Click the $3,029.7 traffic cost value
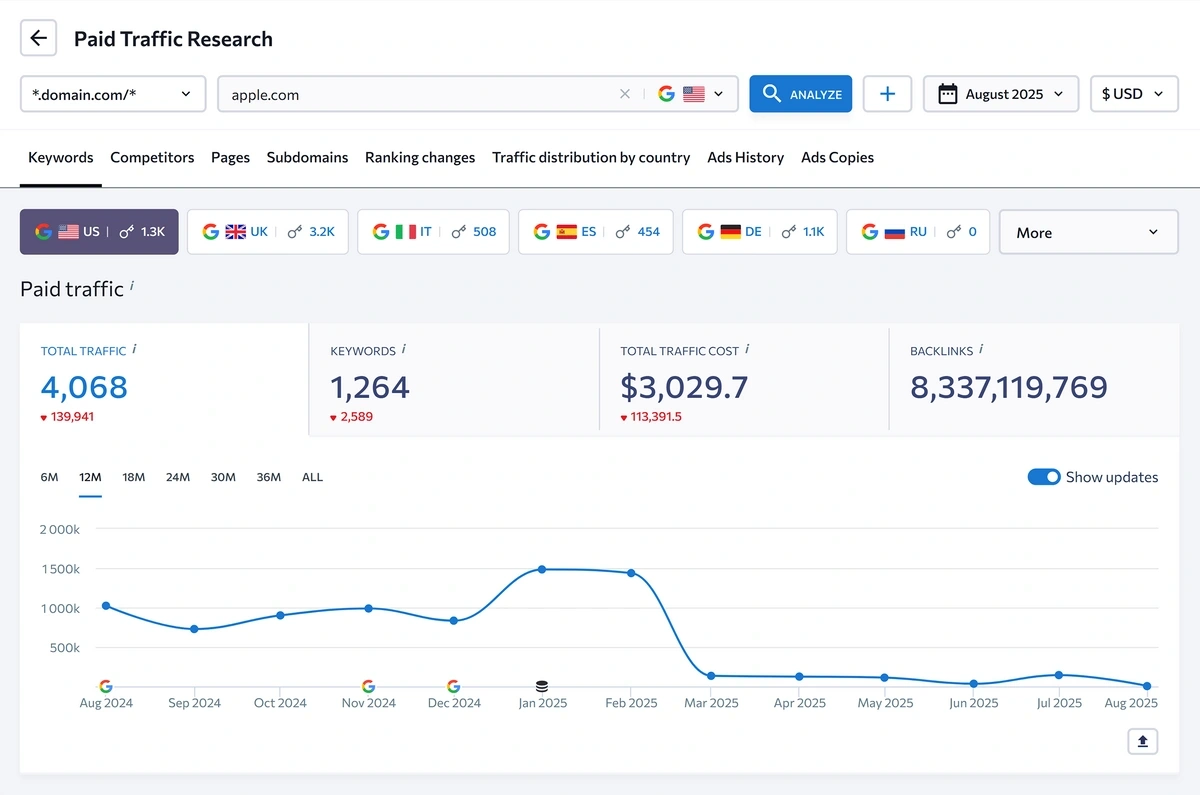1200x795 pixels. coord(684,387)
